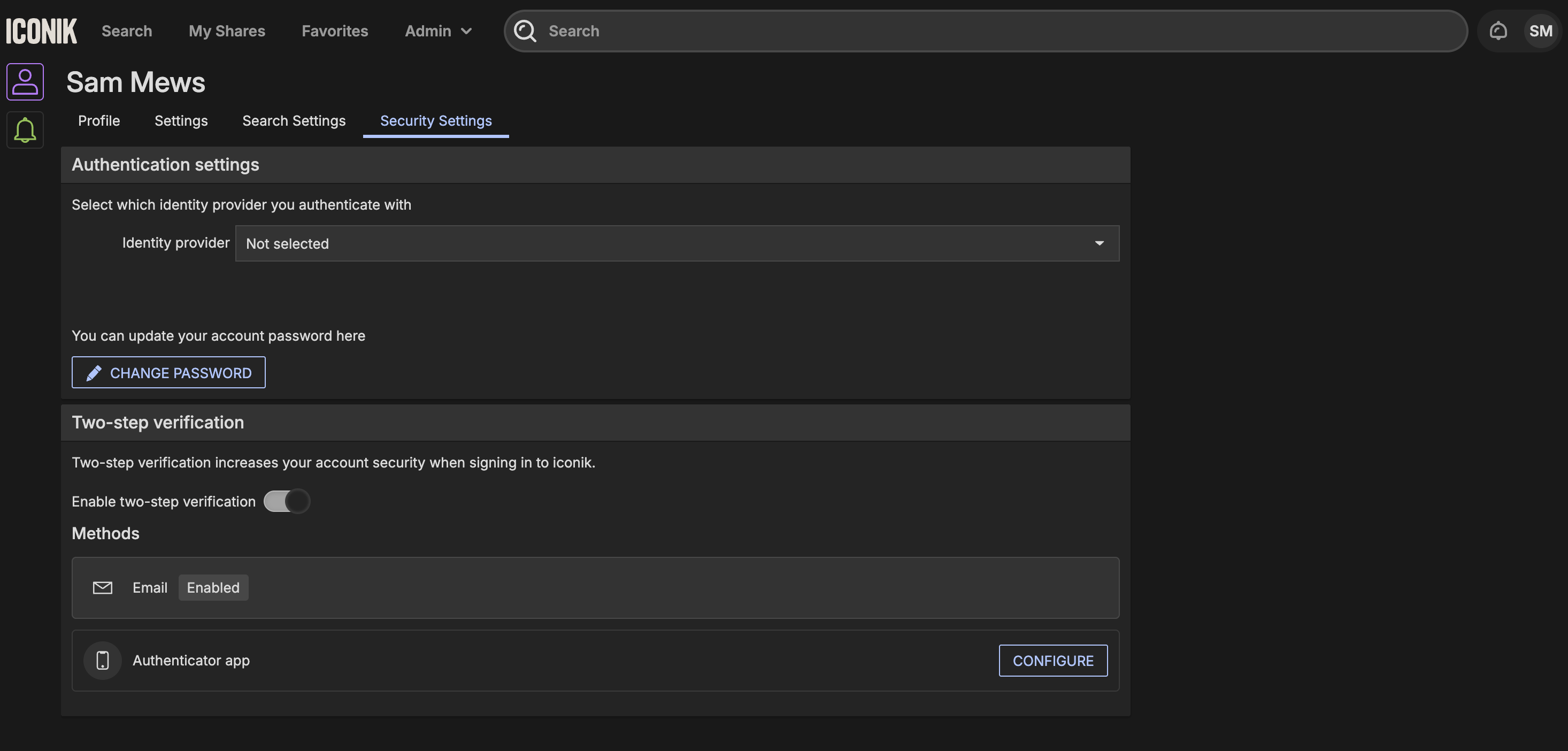Open the top-right notification bell icon
Image resolution: width=1568 pixels, height=751 pixels.
click(x=1498, y=31)
